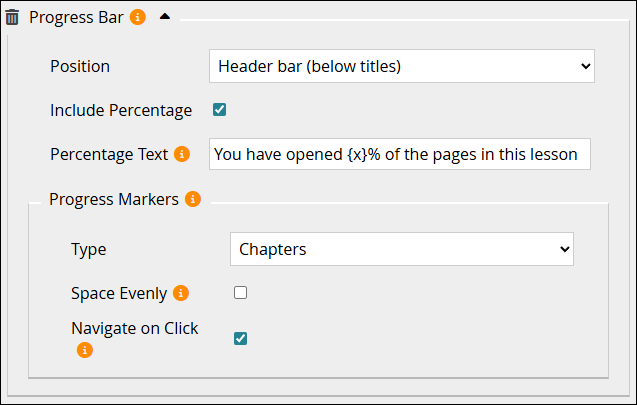Open the Type dropdown showing Chapters
Screen dimensions: 637x405
pyautogui.click(x=402, y=249)
